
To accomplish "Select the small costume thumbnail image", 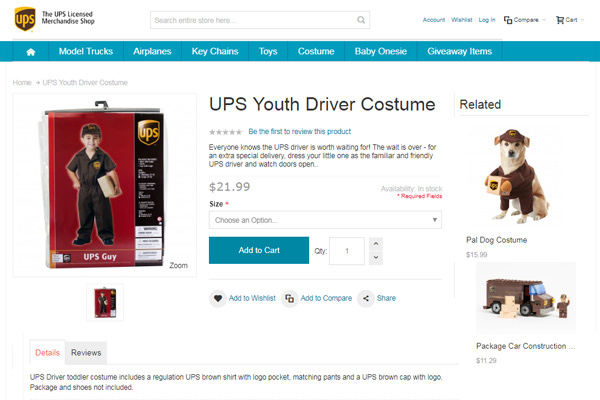I will point(105,301).
